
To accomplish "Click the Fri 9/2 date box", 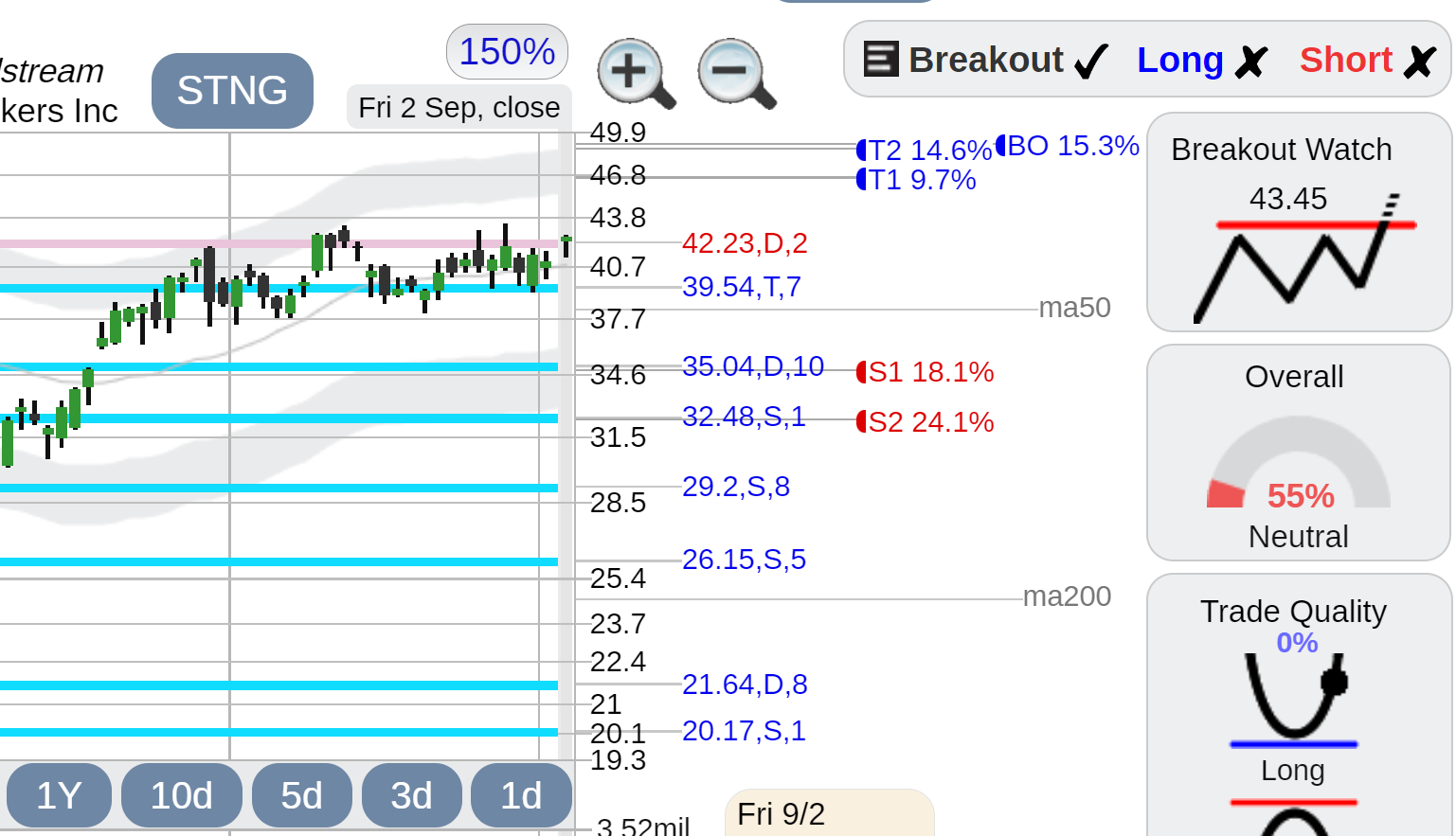I will coord(829,813).
